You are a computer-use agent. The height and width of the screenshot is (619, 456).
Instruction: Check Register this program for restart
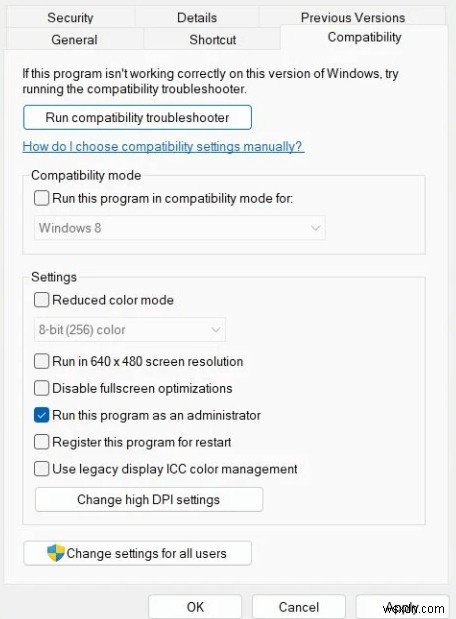coord(41,442)
